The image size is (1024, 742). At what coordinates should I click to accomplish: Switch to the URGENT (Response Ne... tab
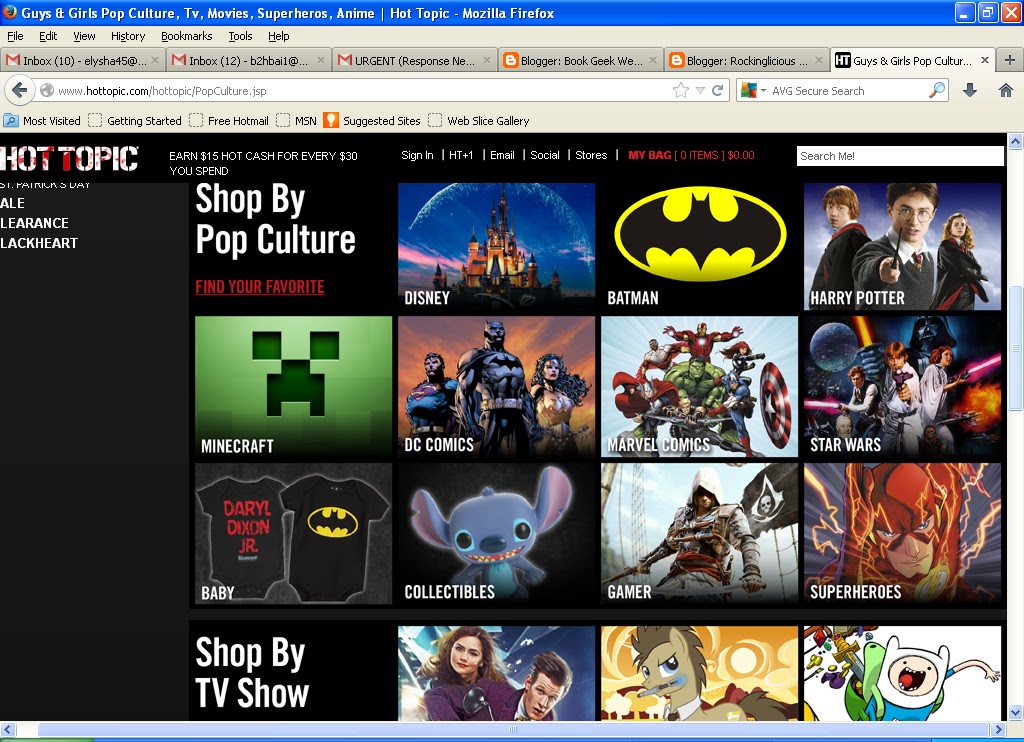pos(414,60)
